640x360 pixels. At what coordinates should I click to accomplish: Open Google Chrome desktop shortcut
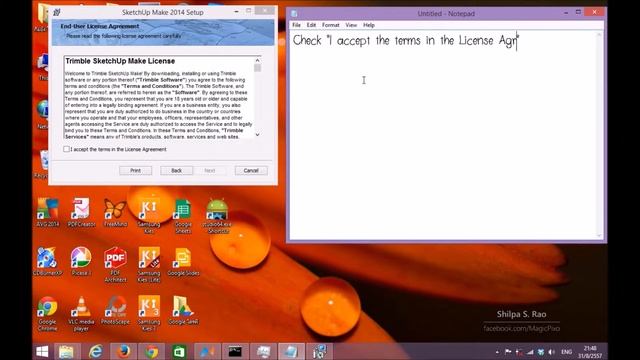47,313
